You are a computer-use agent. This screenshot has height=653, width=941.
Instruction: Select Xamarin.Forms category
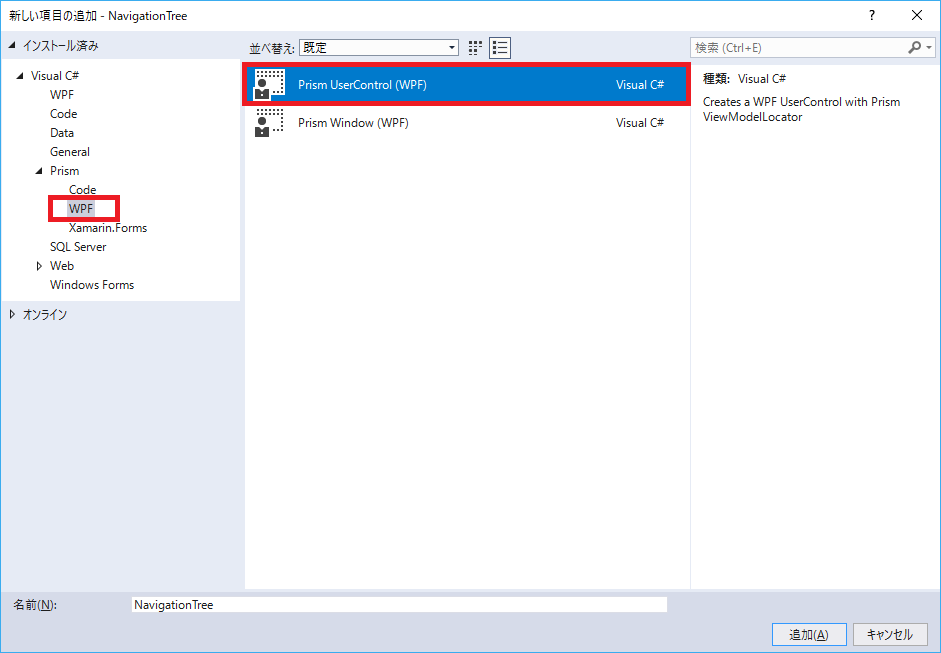click(x=108, y=228)
